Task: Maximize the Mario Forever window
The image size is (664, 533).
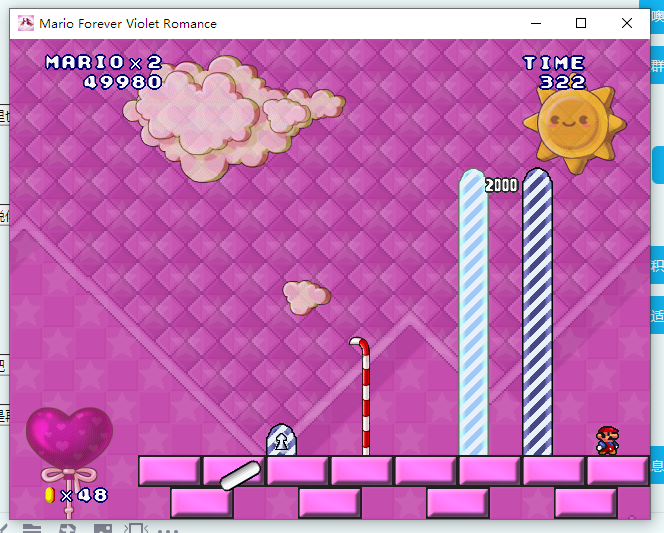Action: 581,23
